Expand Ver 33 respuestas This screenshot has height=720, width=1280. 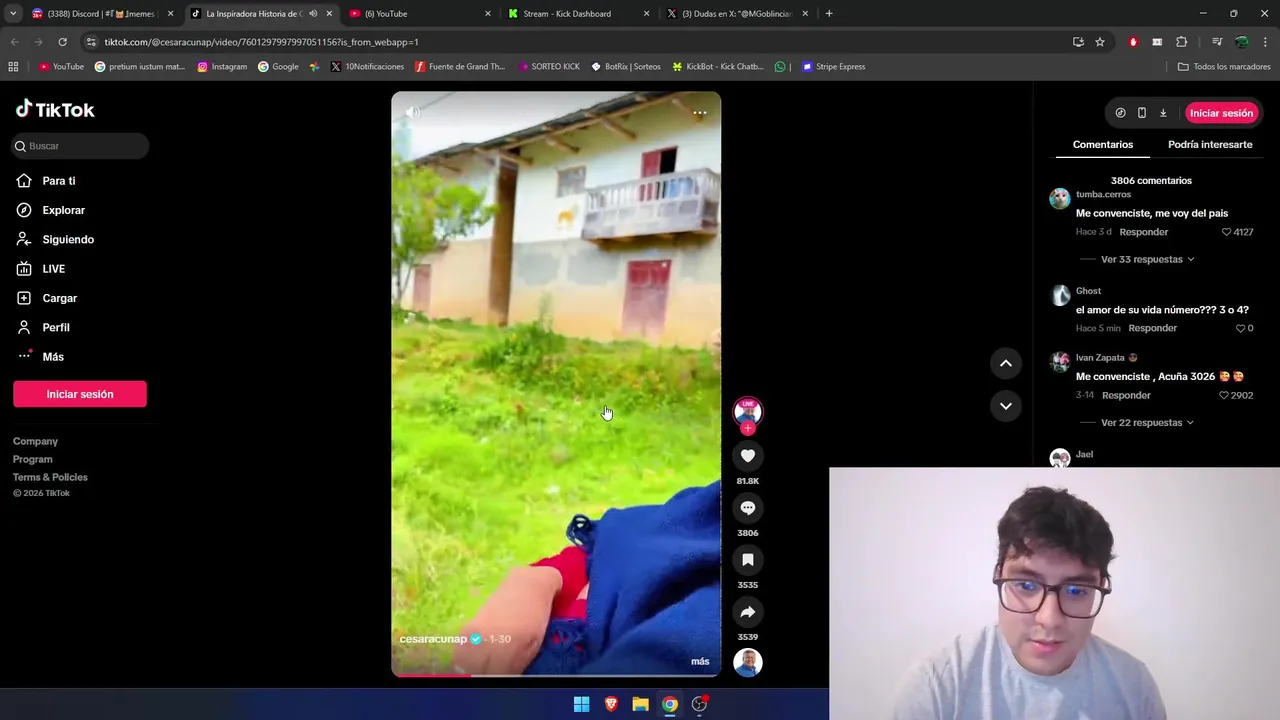point(1147,259)
